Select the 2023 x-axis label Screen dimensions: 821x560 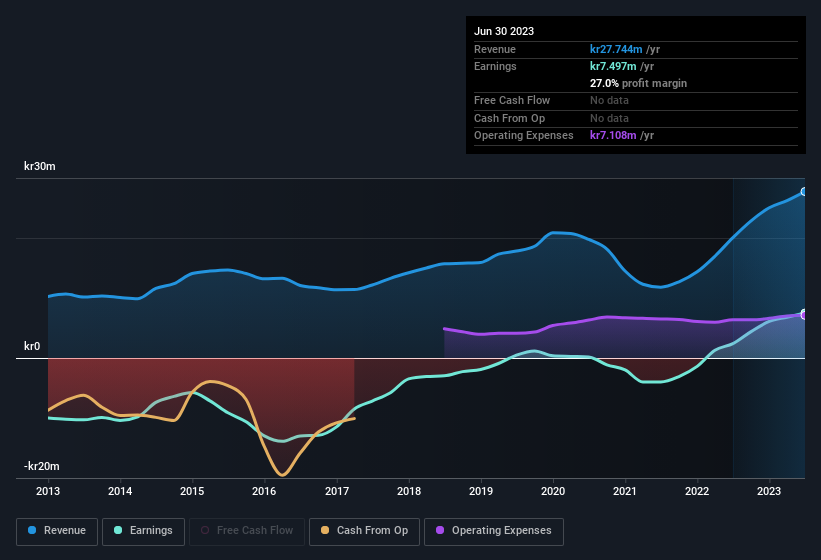(x=769, y=491)
